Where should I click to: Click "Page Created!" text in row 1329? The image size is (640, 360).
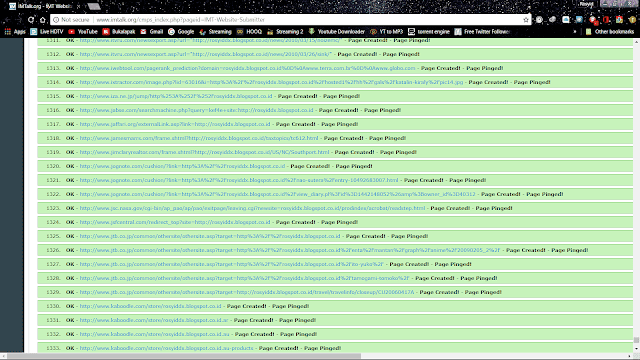click(x=439, y=292)
